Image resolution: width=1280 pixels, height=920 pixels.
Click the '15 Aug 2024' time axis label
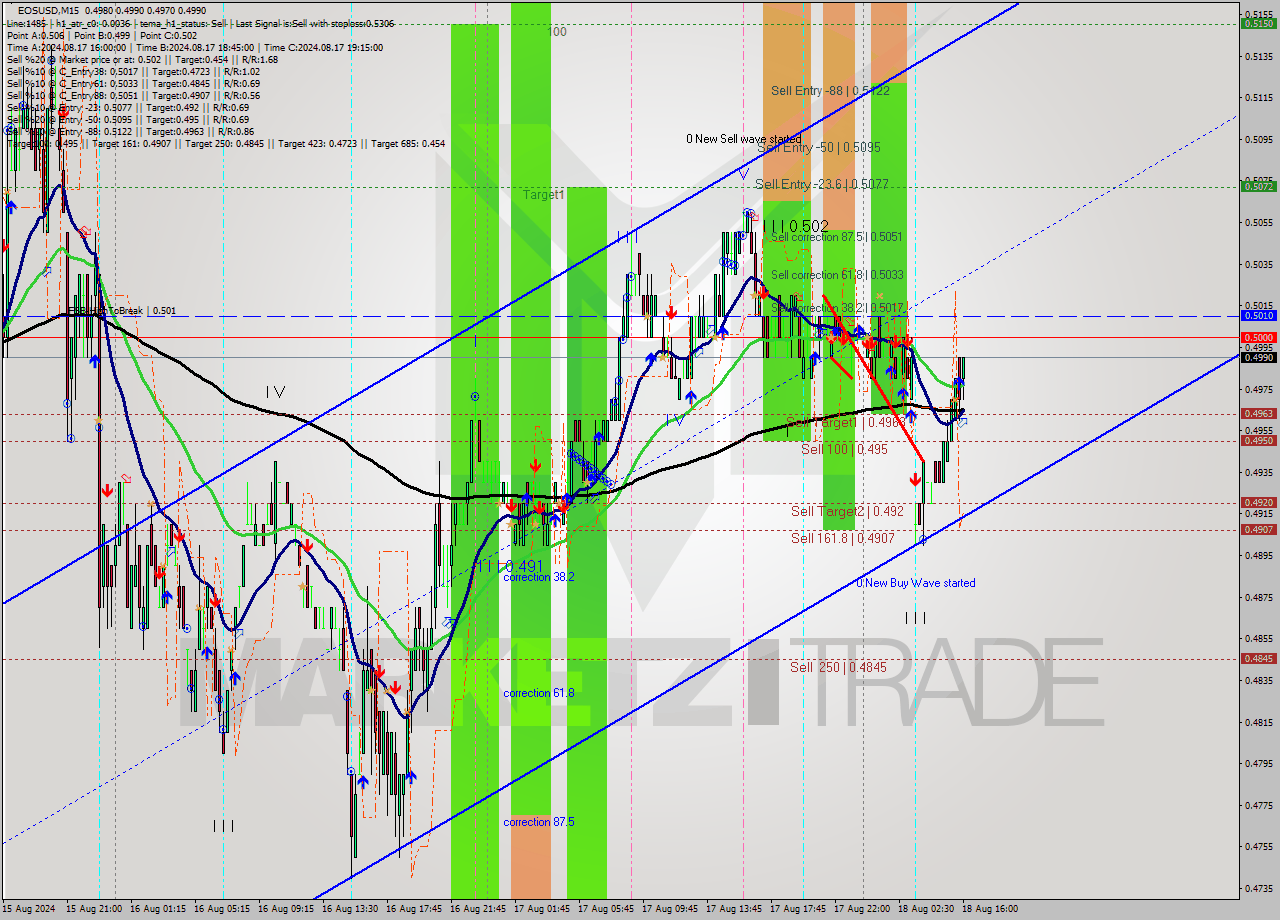pyautogui.click(x=30, y=909)
